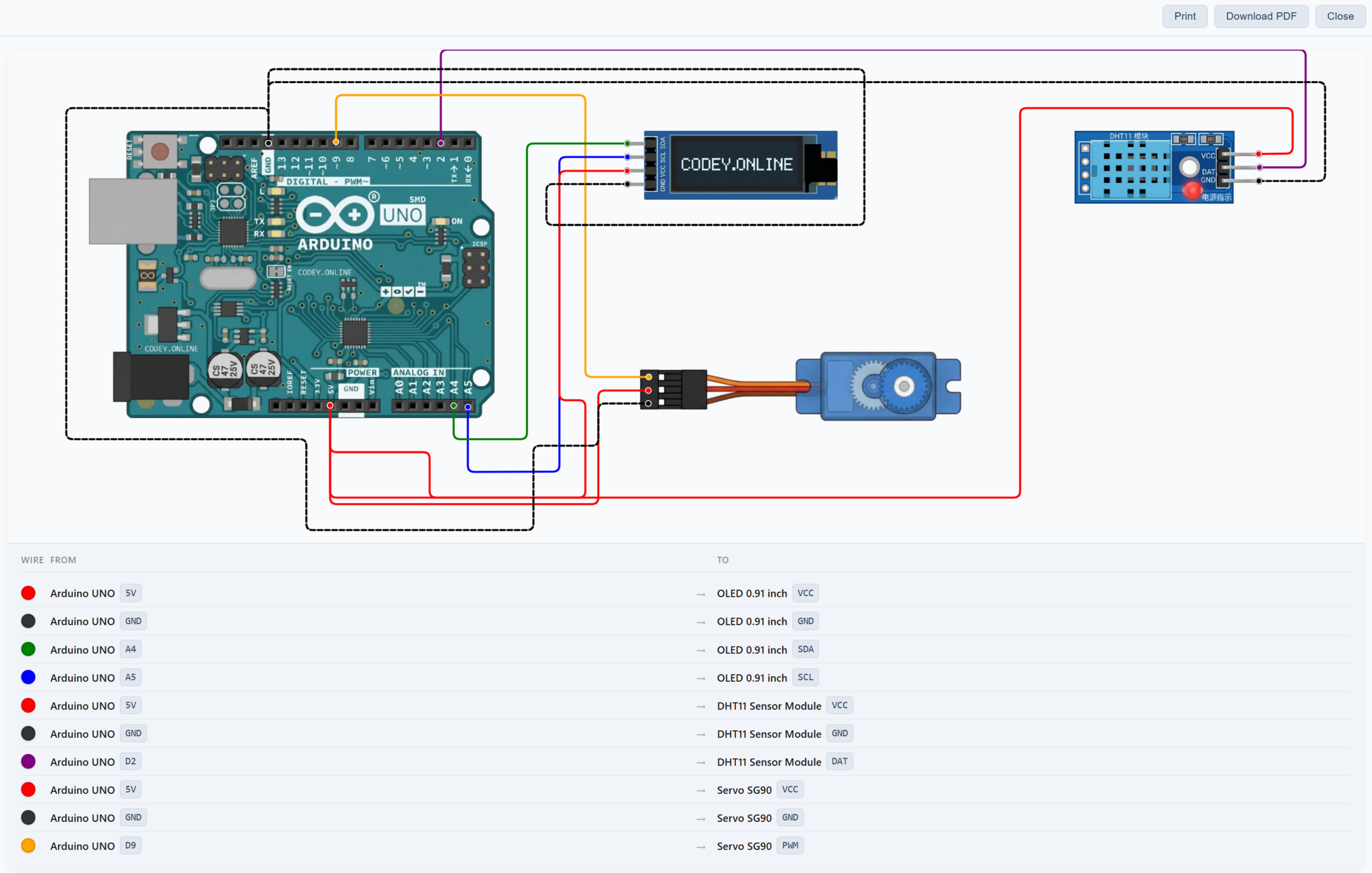This screenshot has width=1372, height=873.
Task: Select the Arduino UNO board image
Action: [292, 274]
